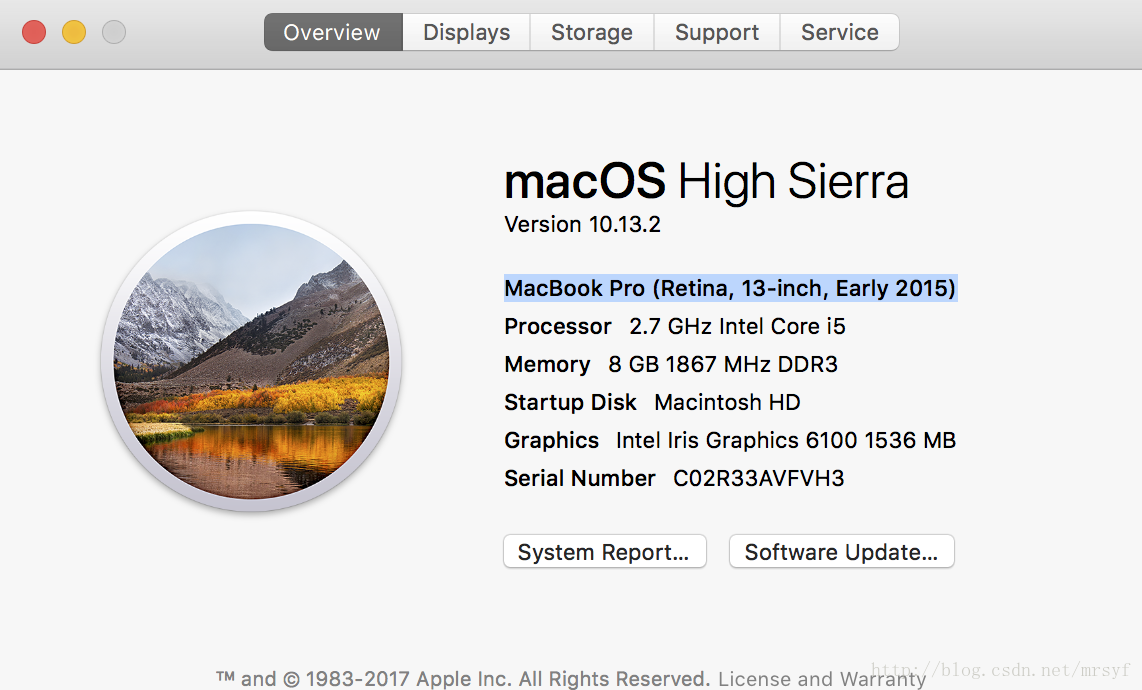Click the serial number C02R33AVFVH3
1142x690 pixels.
click(x=758, y=479)
